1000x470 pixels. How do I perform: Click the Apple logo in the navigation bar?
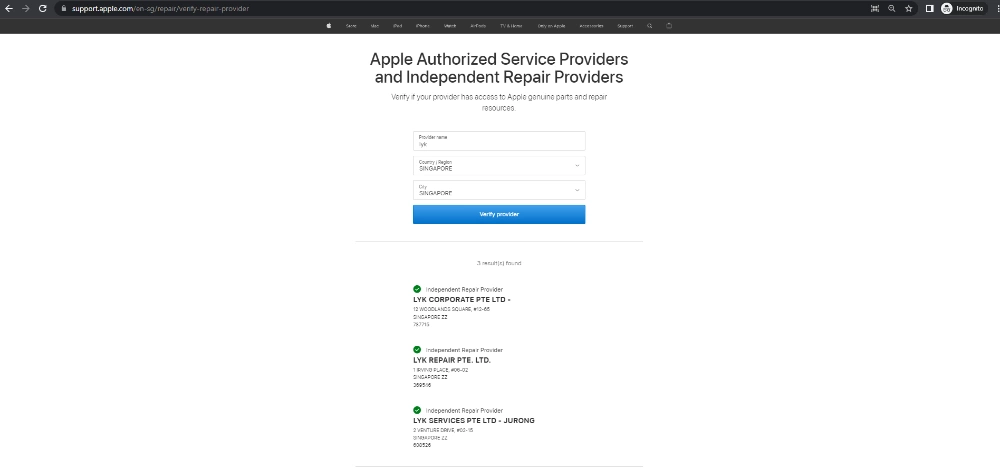(328, 26)
